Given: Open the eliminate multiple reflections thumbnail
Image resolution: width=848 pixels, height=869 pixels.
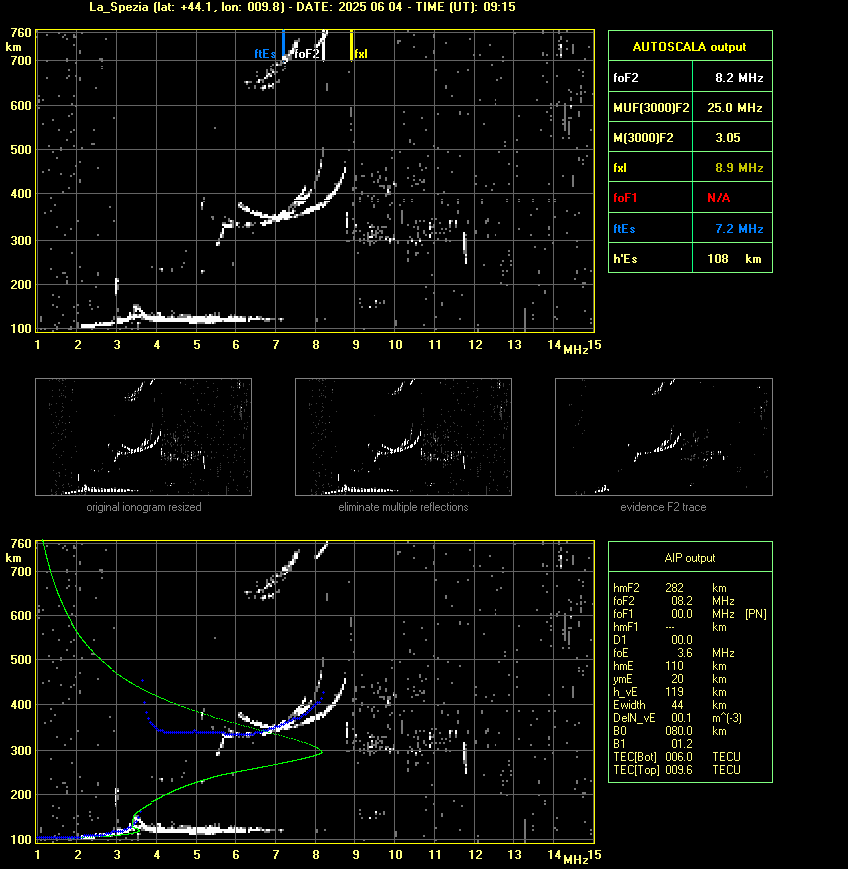Looking at the screenshot, I should 403,437.
